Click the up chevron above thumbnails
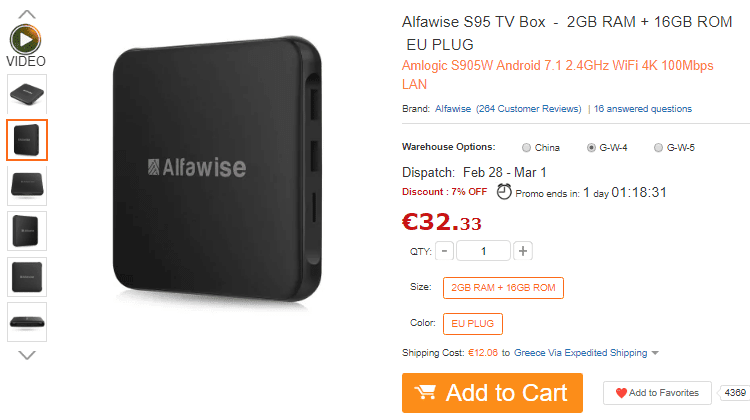Viewport: 750px width, 420px height. click(x=27, y=14)
